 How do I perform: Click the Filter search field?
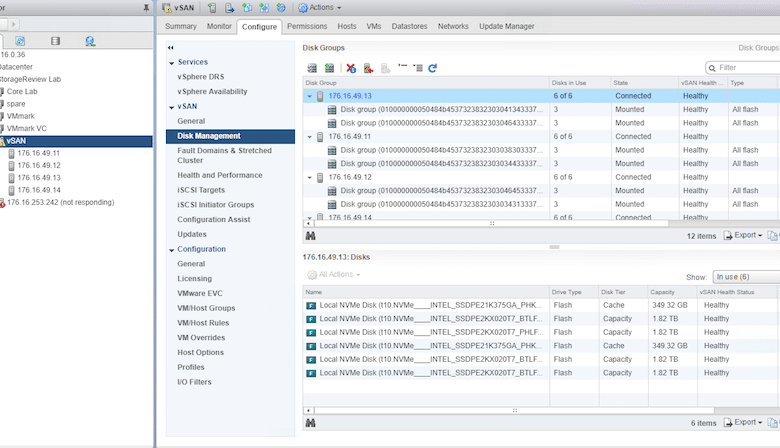click(x=744, y=68)
